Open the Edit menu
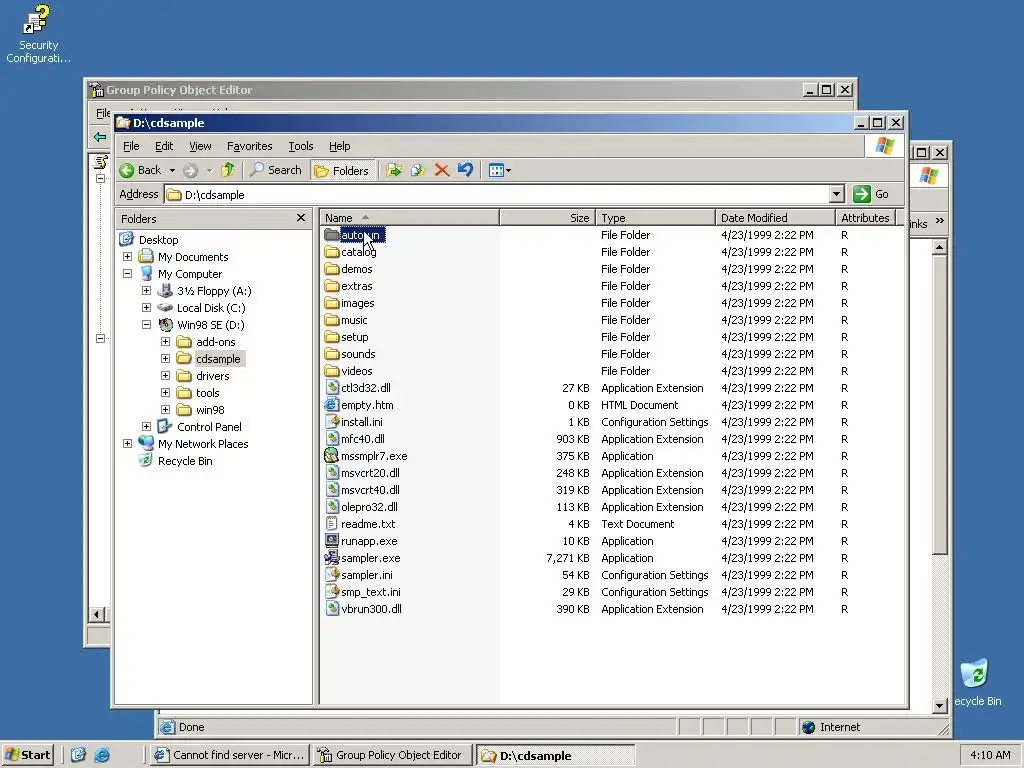Image resolution: width=1024 pixels, height=768 pixels. click(x=164, y=146)
